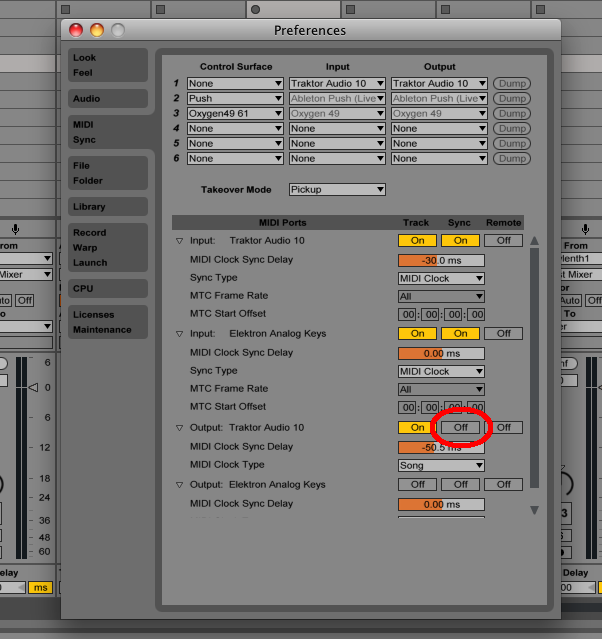Open the Record Warp Launch tab
602x639 pixels.
pos(108,247)
